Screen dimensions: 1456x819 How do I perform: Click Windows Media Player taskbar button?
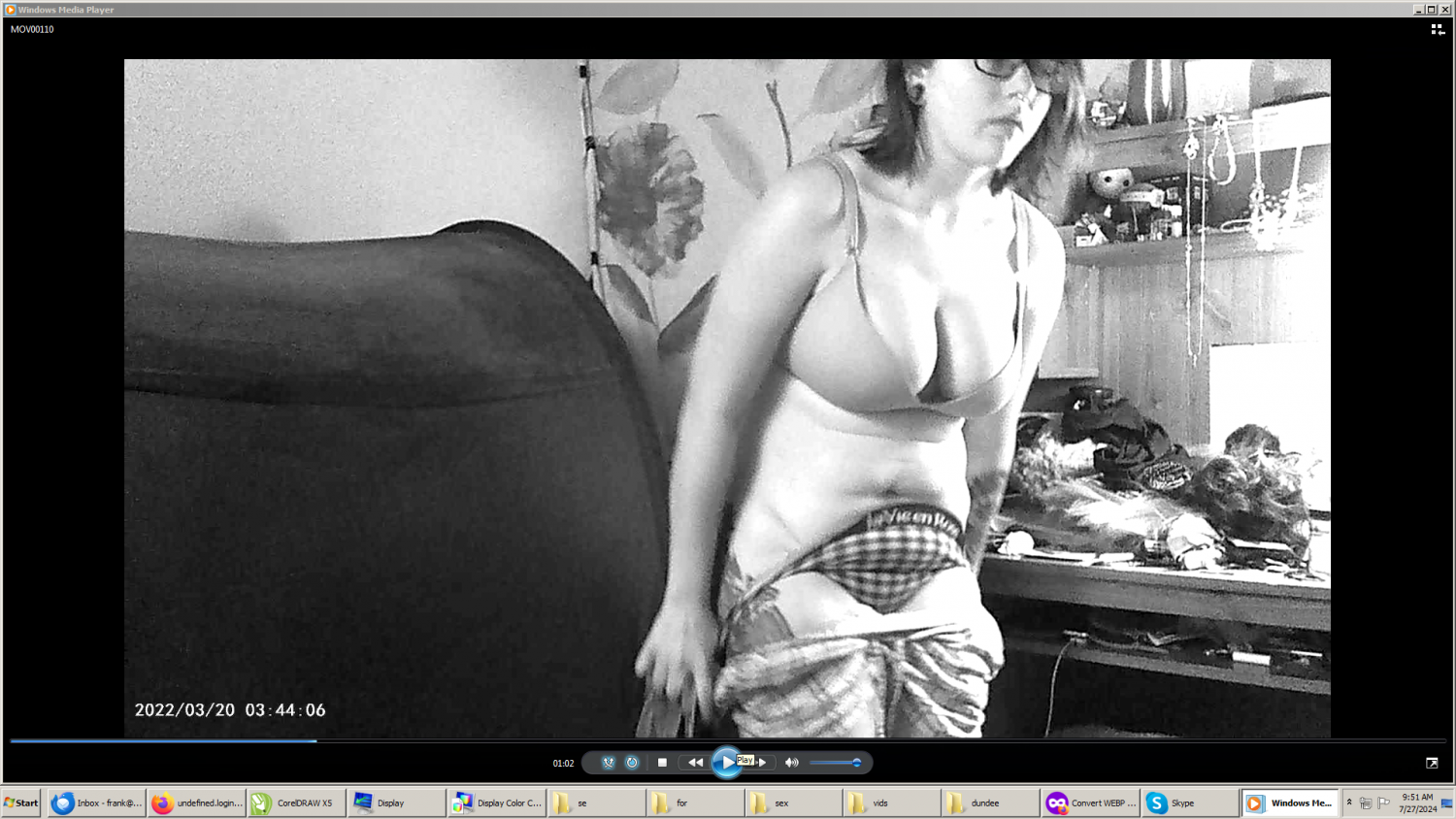(x=1290, y=803)
